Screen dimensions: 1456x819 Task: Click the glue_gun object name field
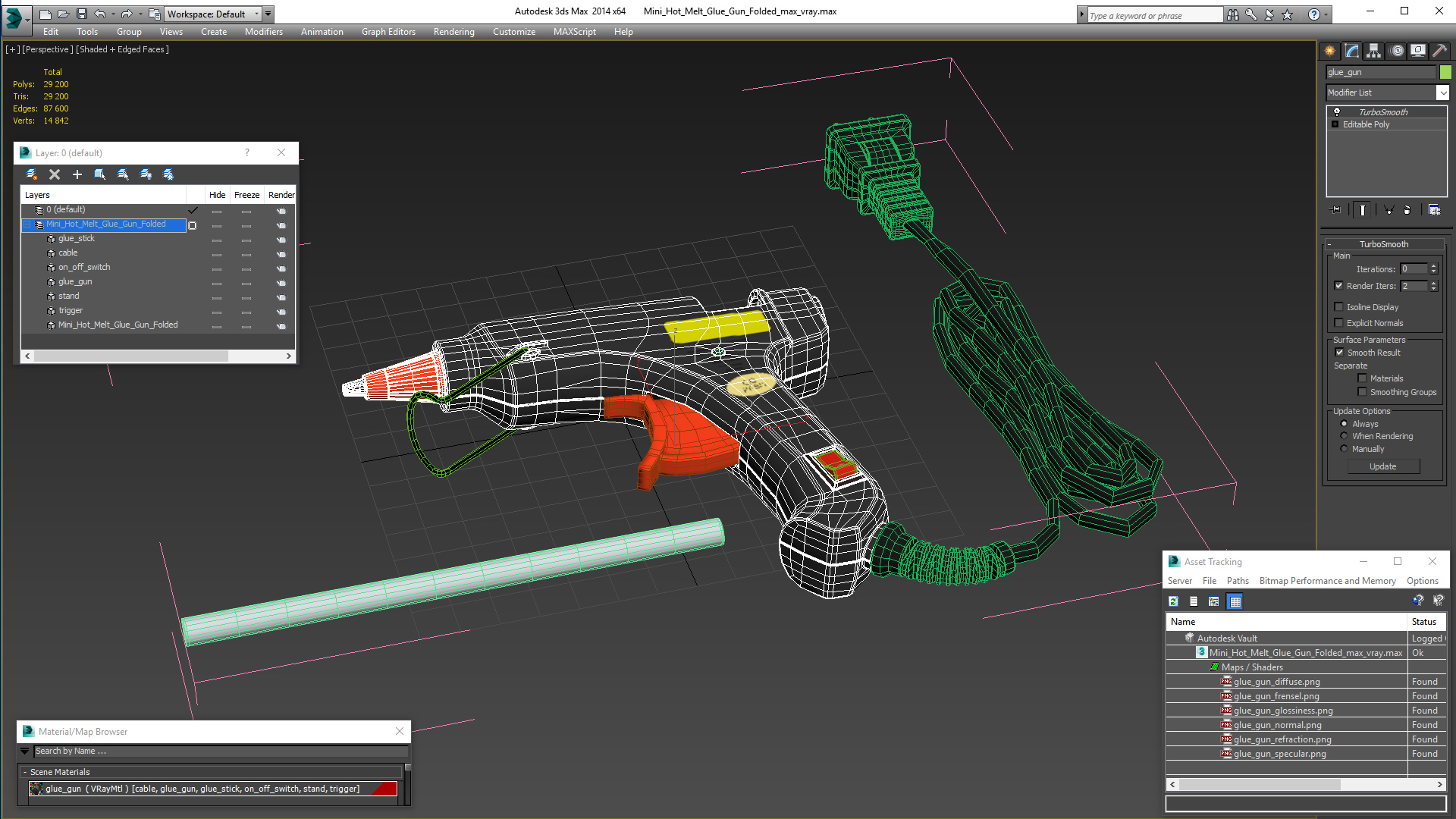point(1381,72)
